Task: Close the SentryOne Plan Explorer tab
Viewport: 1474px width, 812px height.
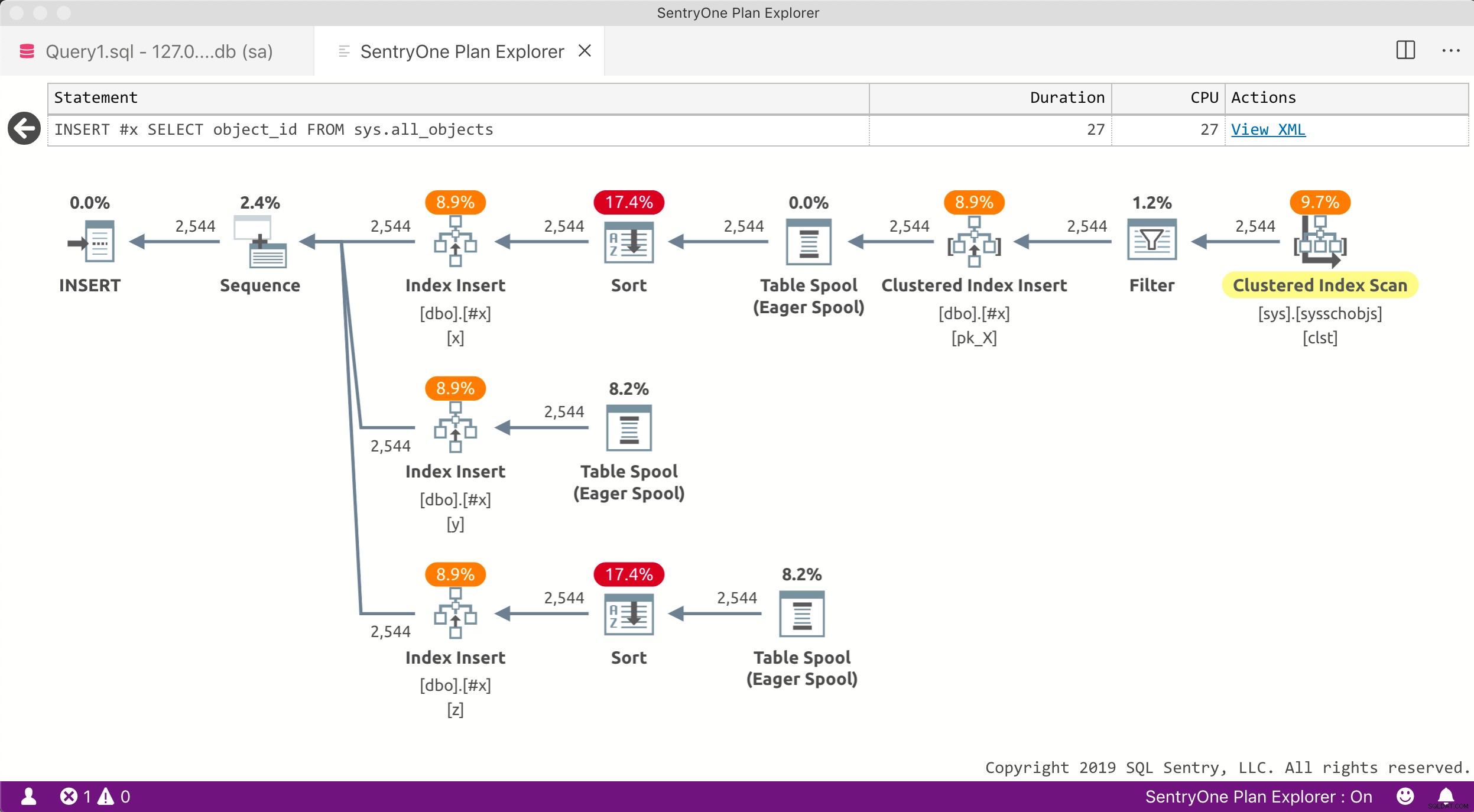Action: click(x=585, y=51)
